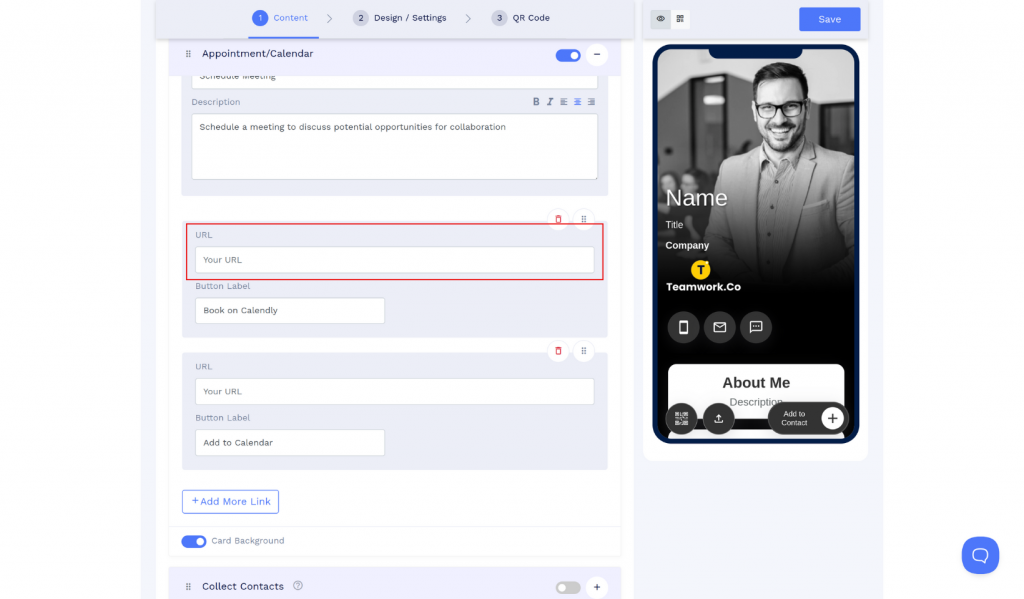
Task: Go to QR Code step
Action: pos(520,18)
